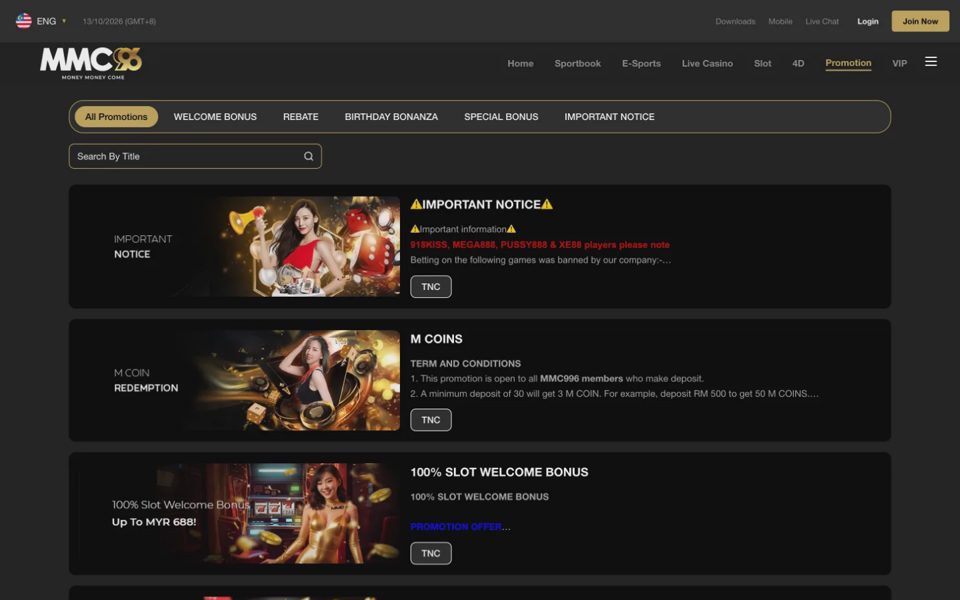The height and width of the screenshot is (600, 960).
Task: Open TNC for Important Notice
Action: coord(431,287)
